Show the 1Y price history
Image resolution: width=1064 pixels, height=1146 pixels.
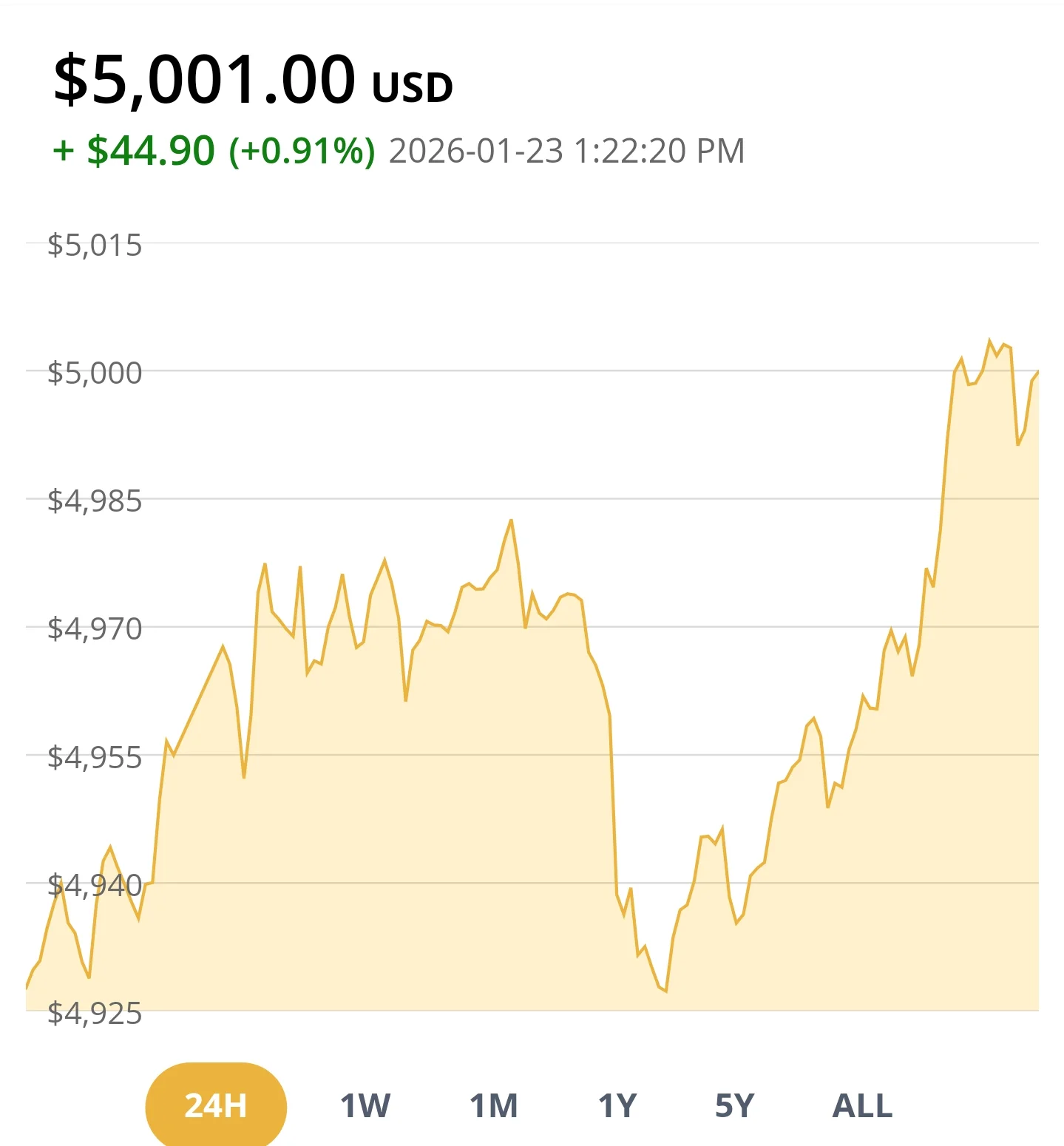(x=617, y=1106)
